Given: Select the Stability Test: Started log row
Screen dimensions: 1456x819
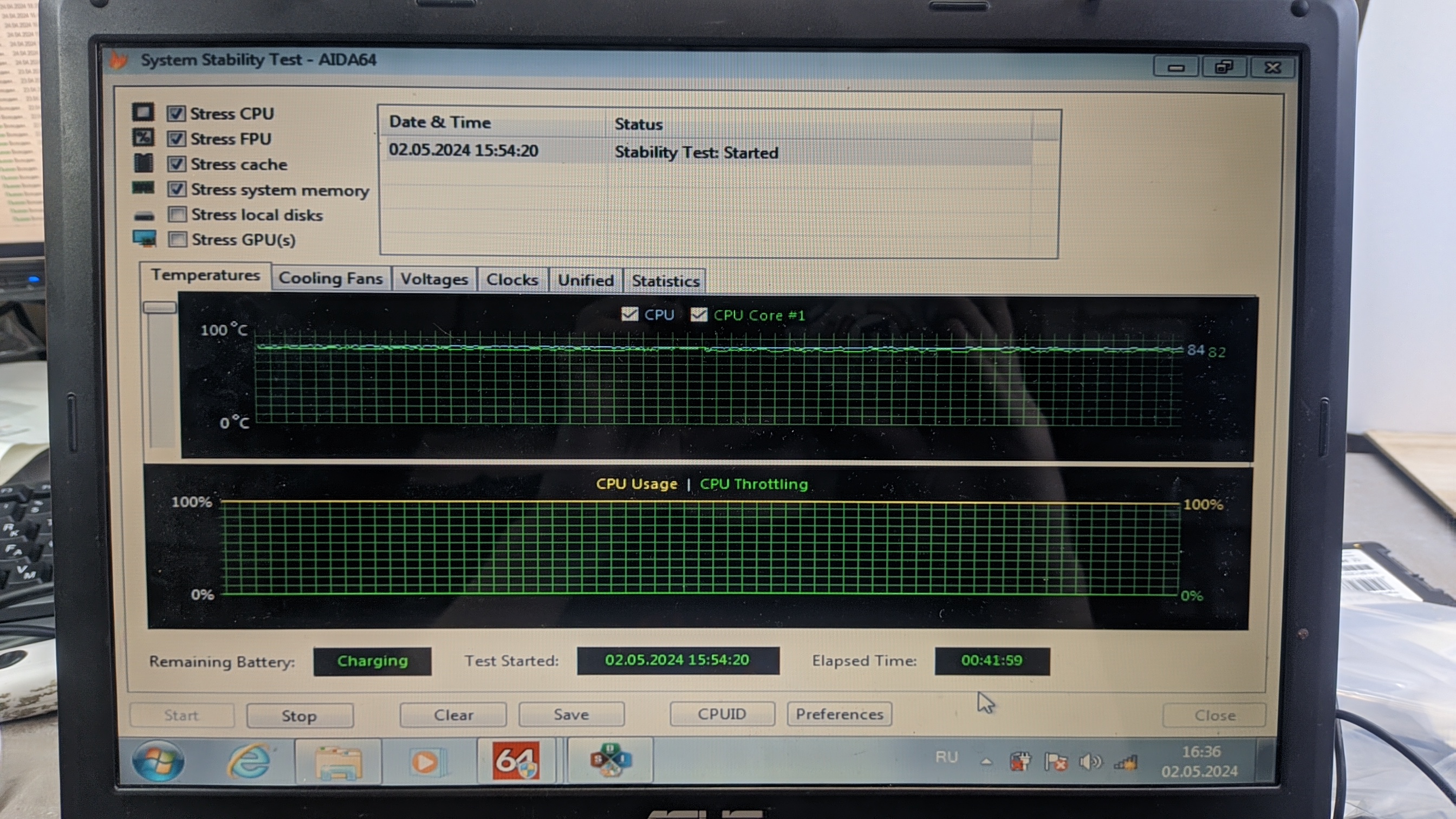Looking at the screenshot, I should [706, 152].
